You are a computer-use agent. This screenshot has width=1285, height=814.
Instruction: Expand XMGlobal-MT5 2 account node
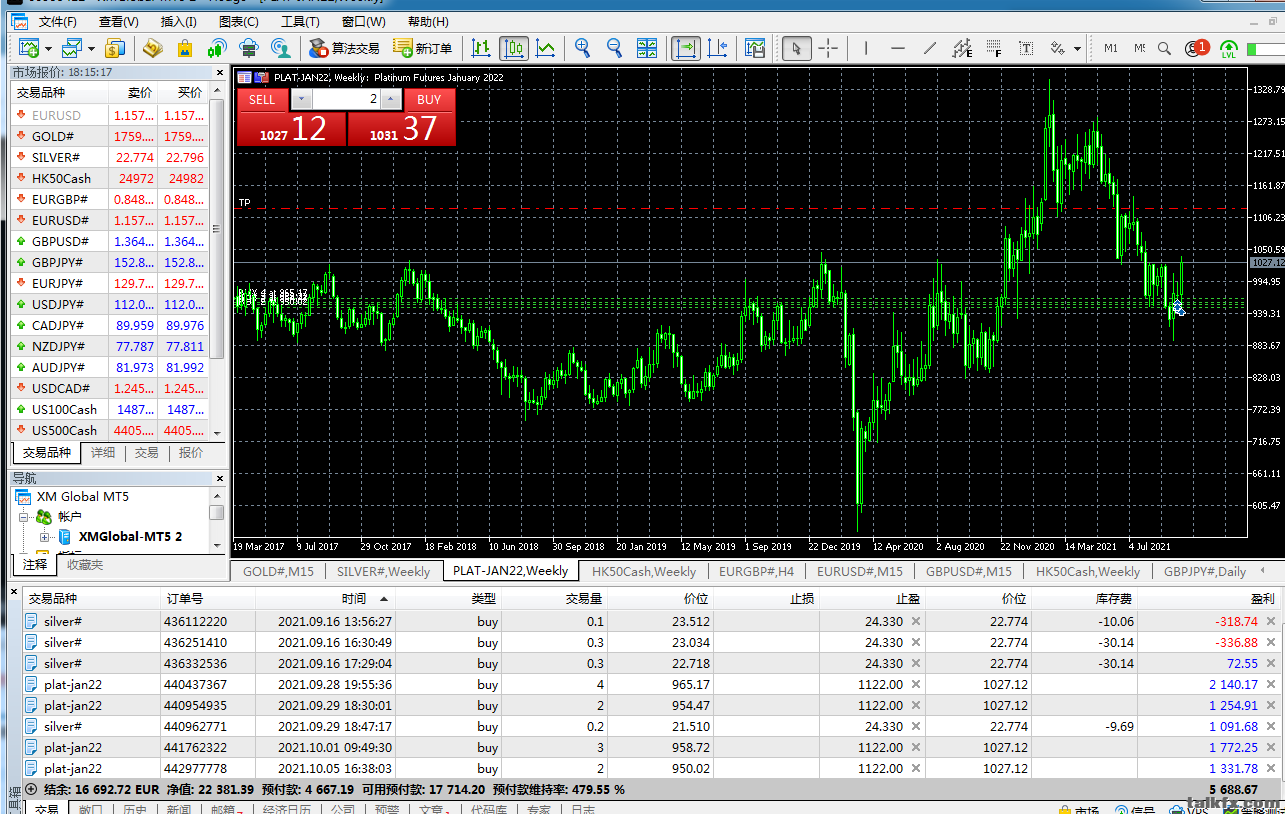[x=44, y=537]
